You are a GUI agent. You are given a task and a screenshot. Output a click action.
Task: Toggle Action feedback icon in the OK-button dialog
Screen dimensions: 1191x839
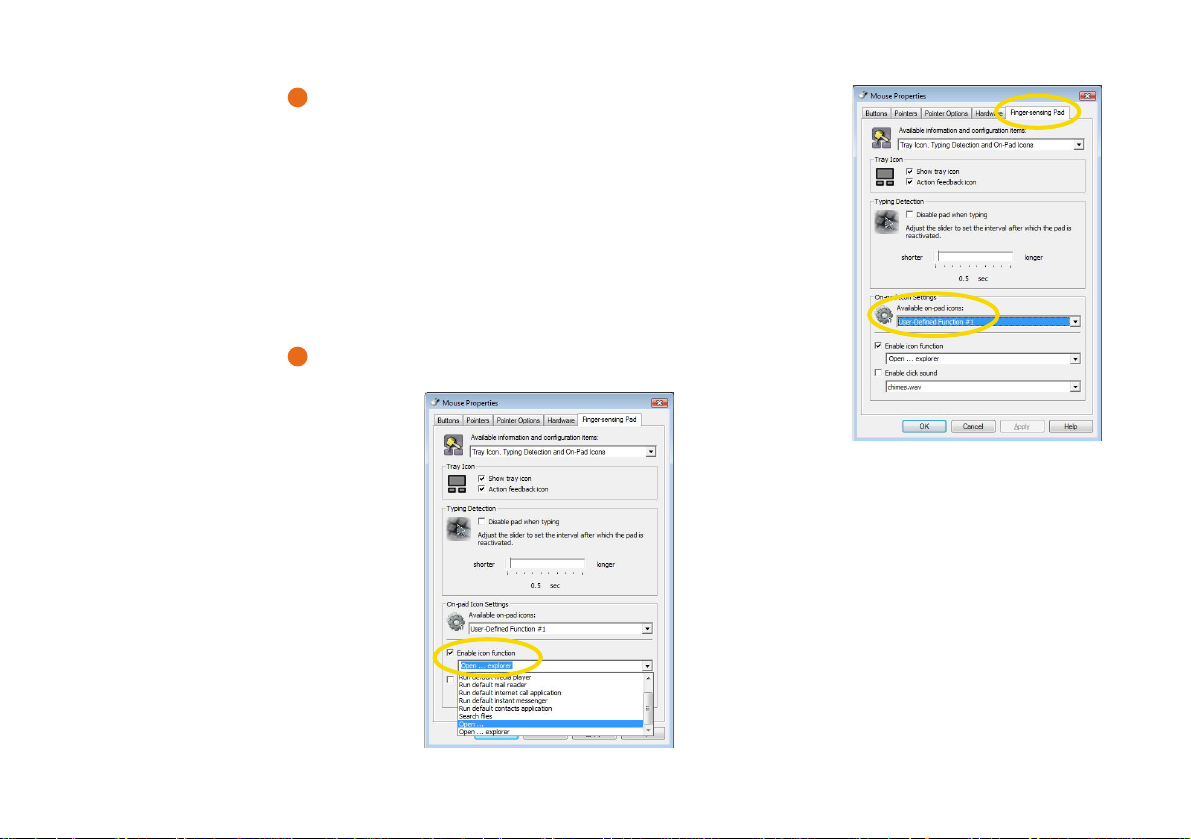[x=909, y=182]
